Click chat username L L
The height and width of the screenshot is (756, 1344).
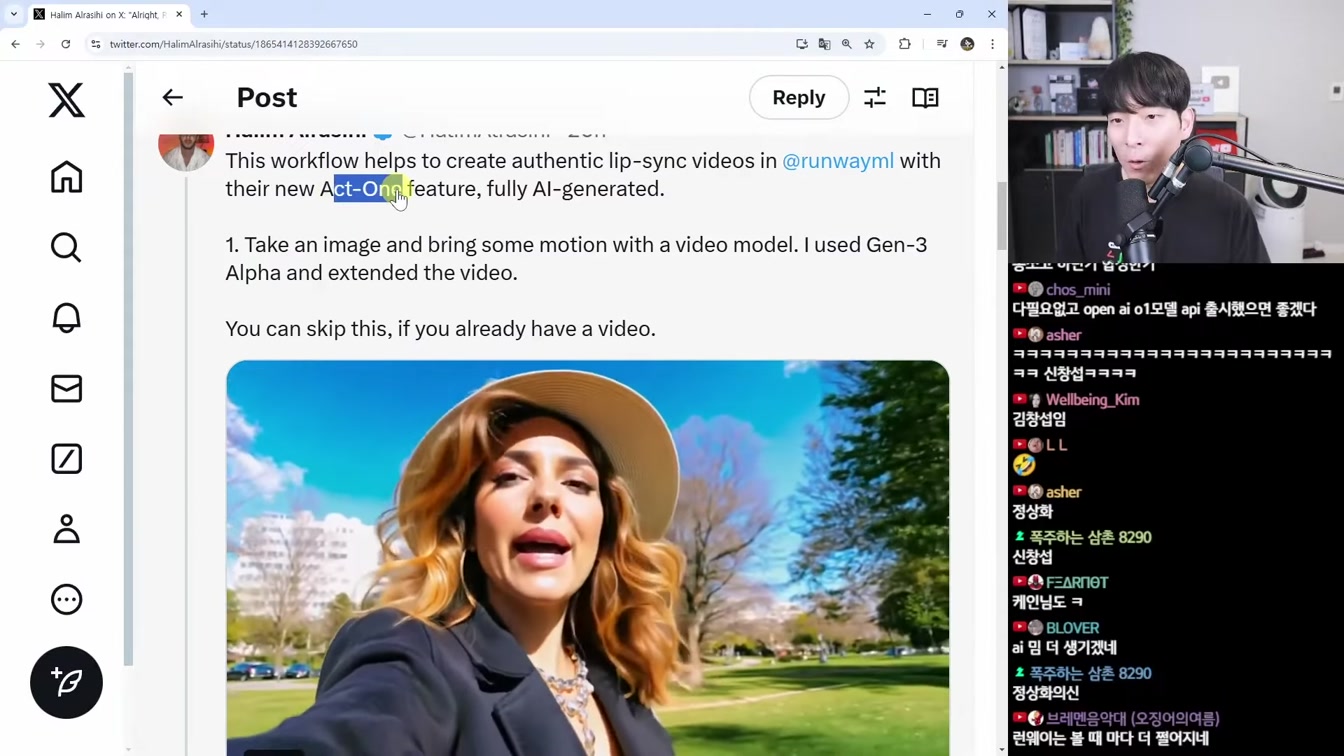coord(1056,445)
